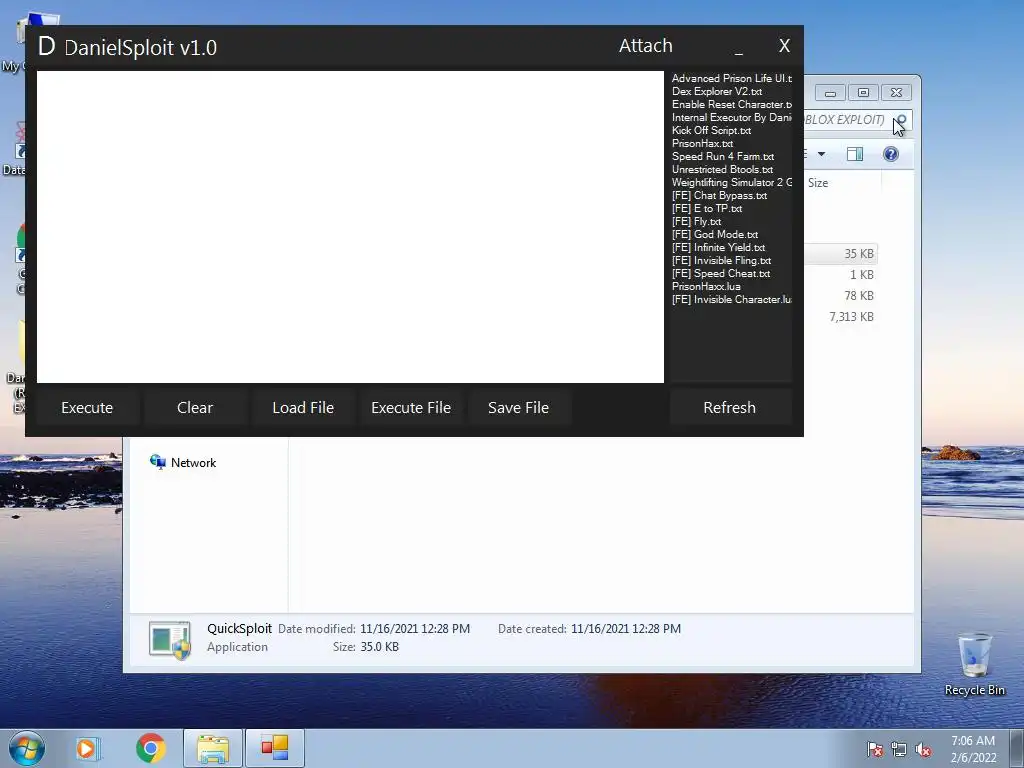Select Network in Explorer navigation pane
The image size is (1024, 768).
tap(184, 462)
